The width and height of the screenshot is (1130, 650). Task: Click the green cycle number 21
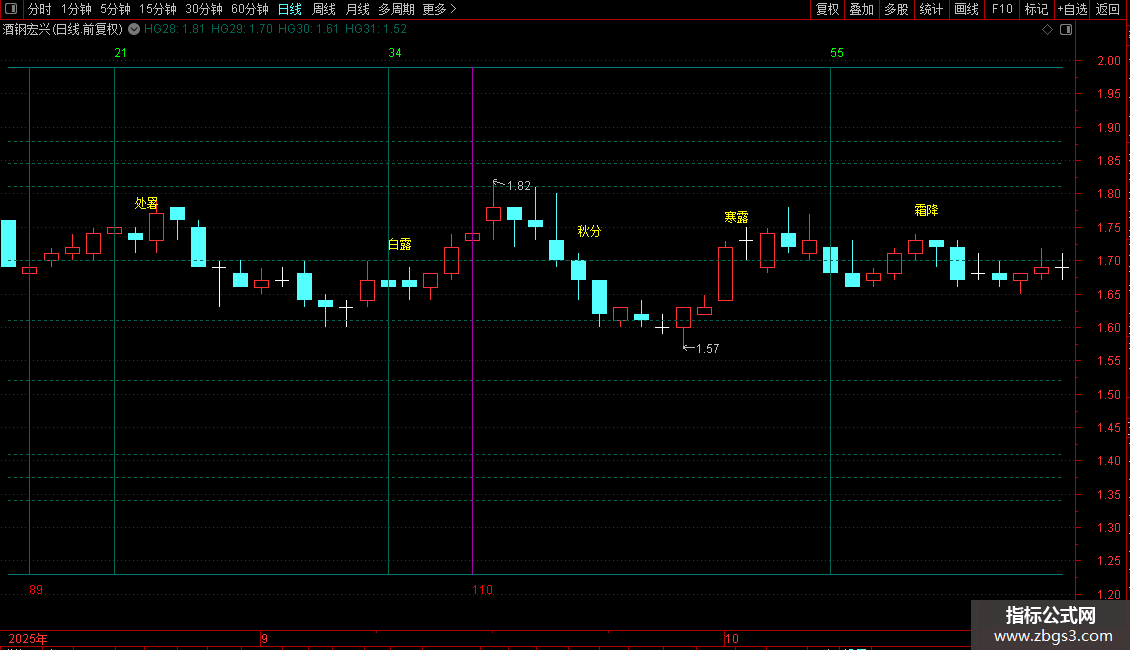pos(120,53)
